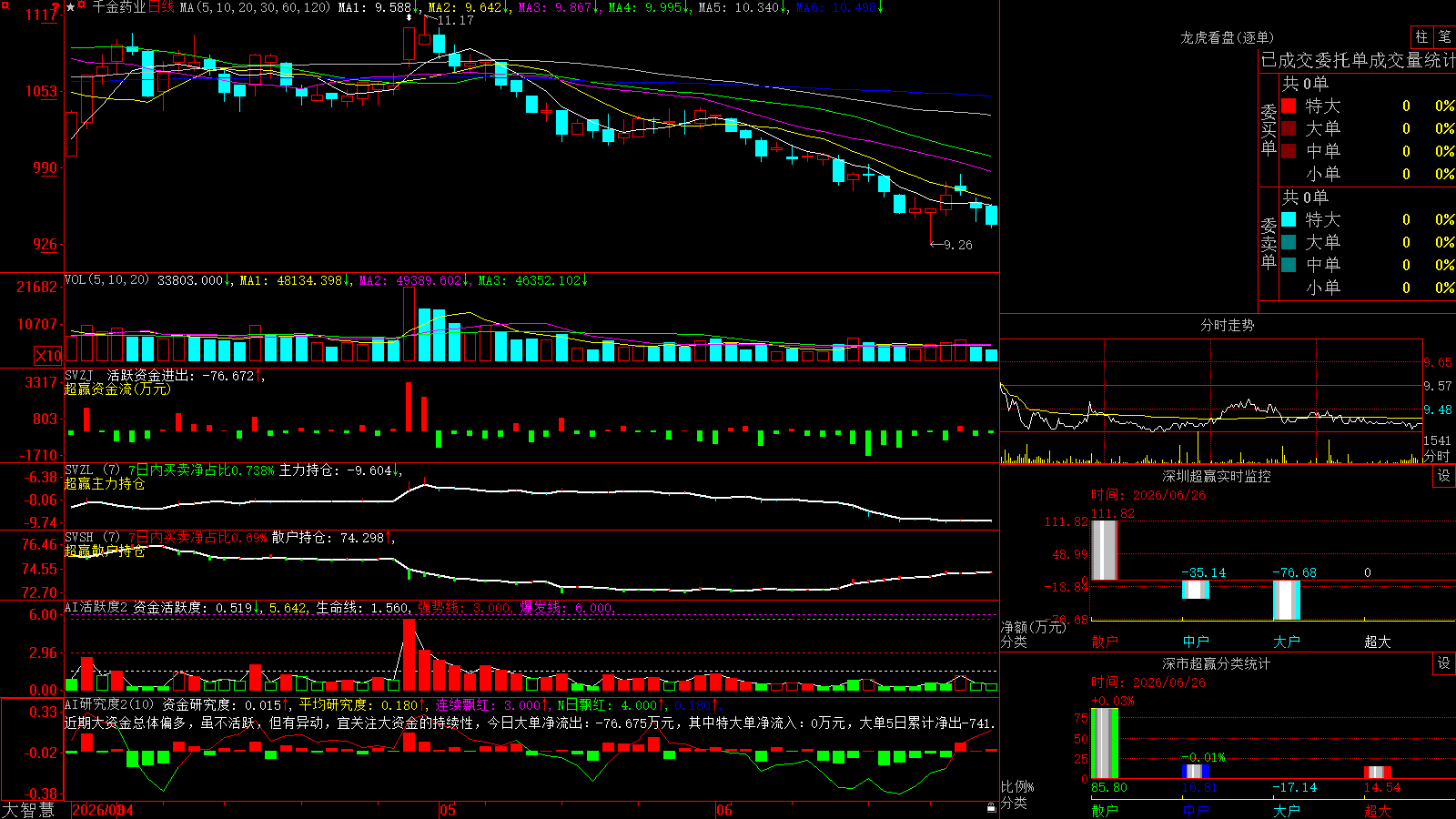This screenshot has height=819, width=1456.
Task: Click the AI研究度2(10) indicator name
Action: (x=109, y=704)
